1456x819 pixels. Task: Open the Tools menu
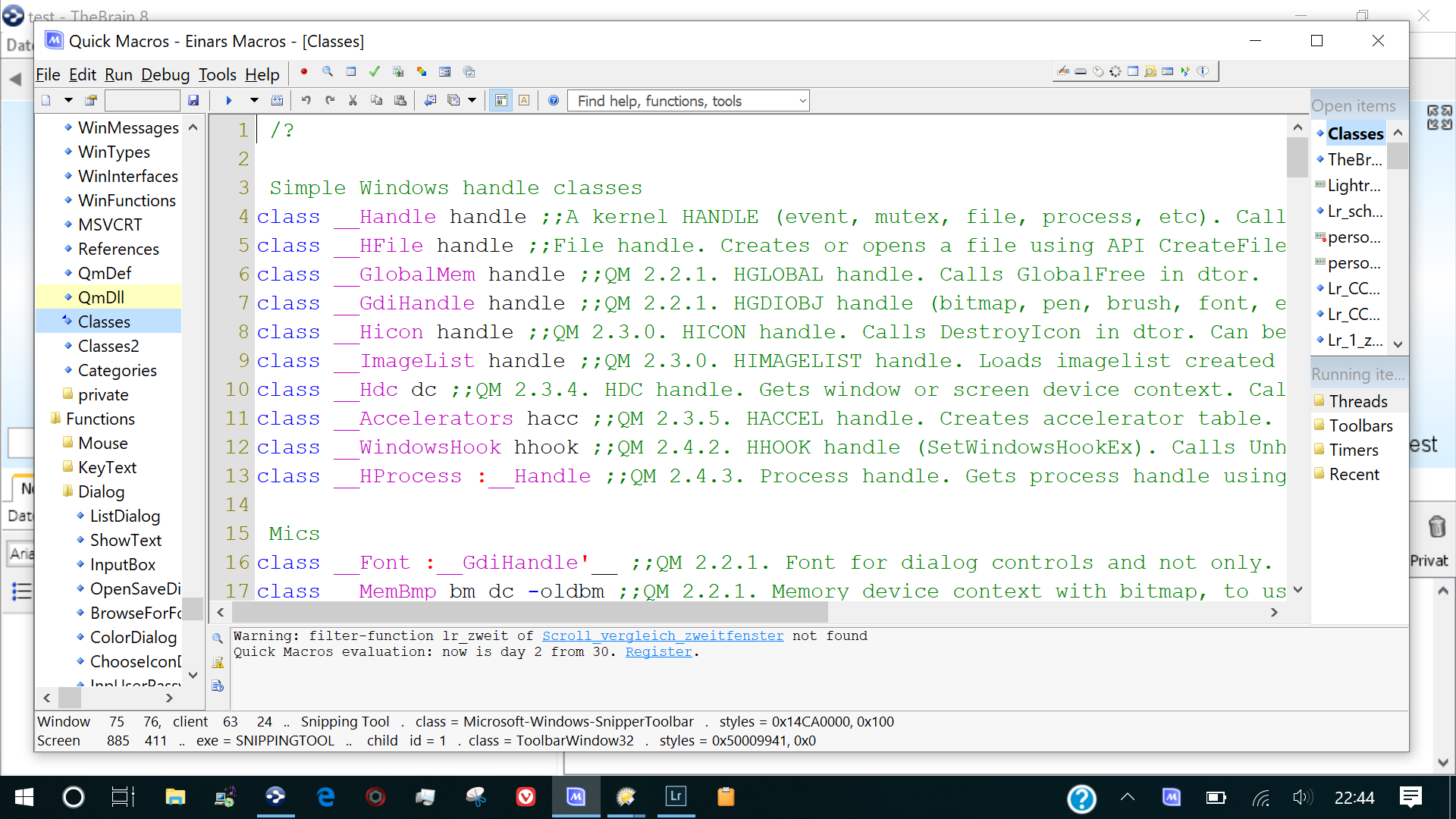coord(217,74)
